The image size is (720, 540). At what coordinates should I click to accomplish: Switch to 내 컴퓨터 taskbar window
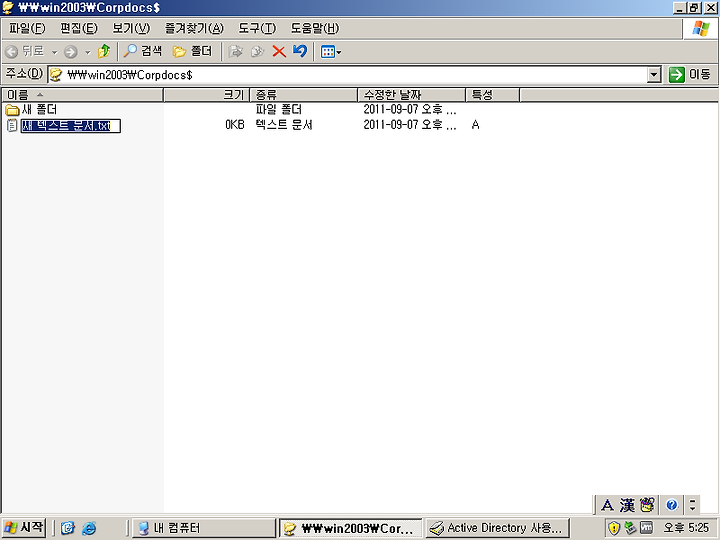tap(203, 528)
